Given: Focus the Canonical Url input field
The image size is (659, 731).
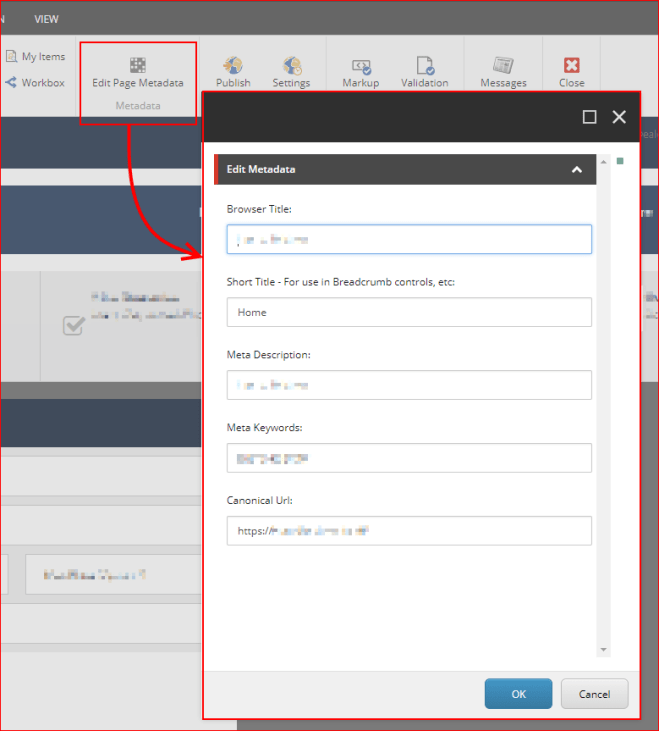Looking at the screenshot, I should click(x=409, y=530).
